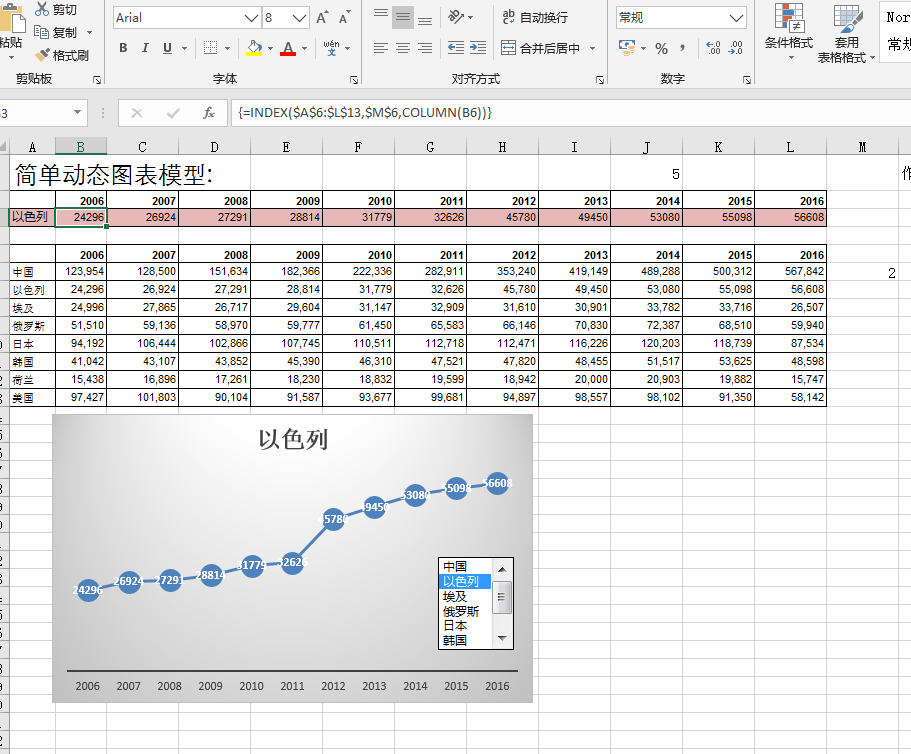The width and height of the screenshot is (911, 754).
Task: Click 合并后居中 merge and center button
Action: [x=541, y=48]
